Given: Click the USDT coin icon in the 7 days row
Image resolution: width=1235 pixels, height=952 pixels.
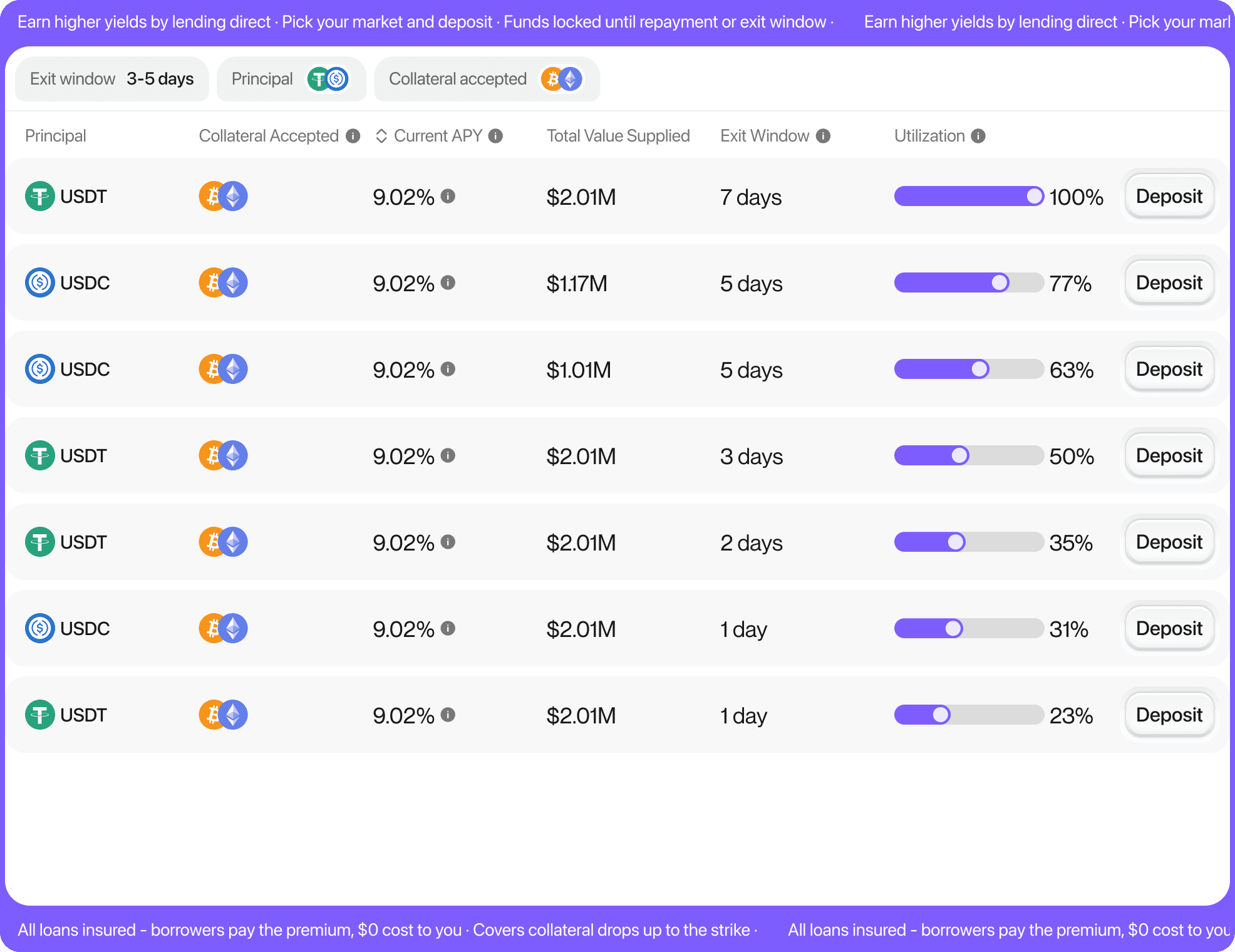Looking at the screenshot, I should (40, 196).
